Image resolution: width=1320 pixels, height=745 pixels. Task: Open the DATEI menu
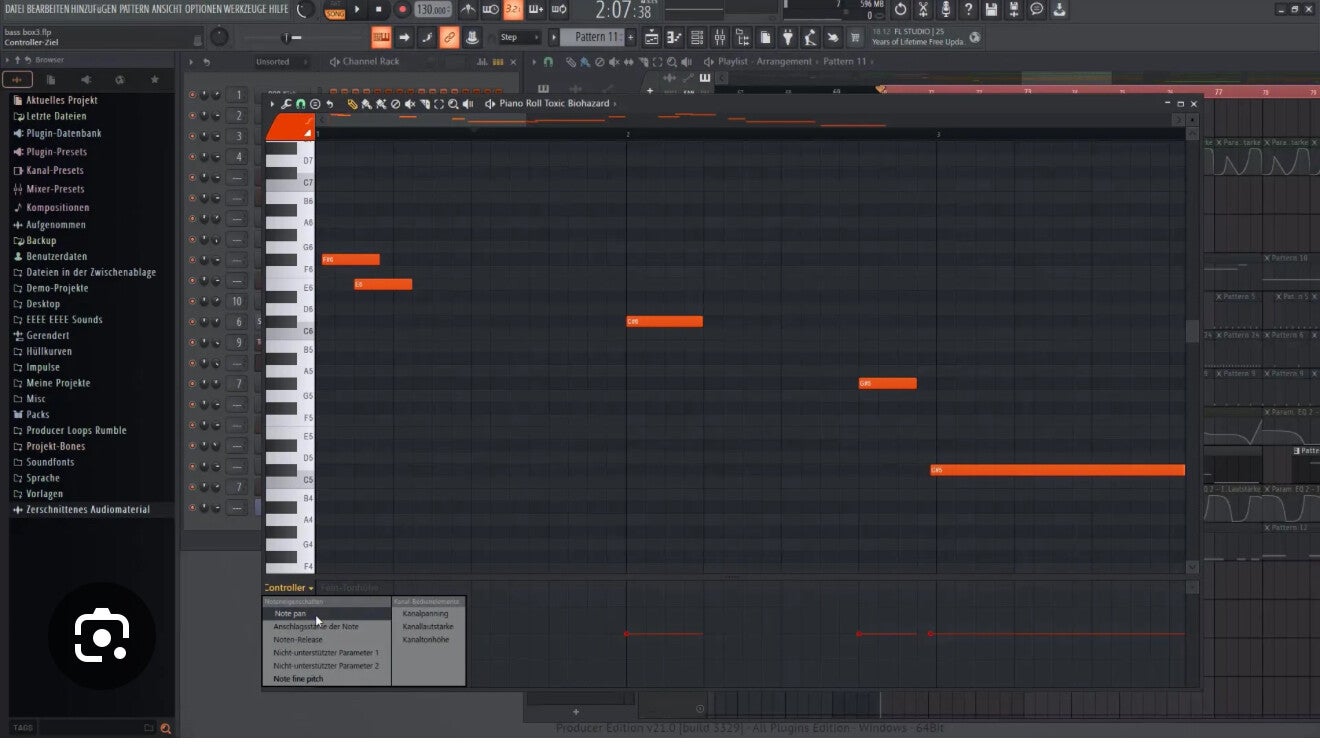pyautogui.click(x=14, y=9)
